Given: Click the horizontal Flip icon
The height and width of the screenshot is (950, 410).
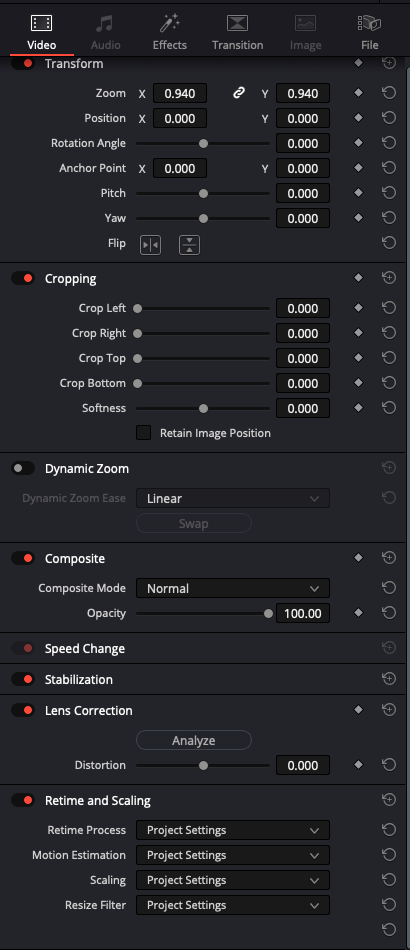Looking at the screenshot, I should point(150,245).
